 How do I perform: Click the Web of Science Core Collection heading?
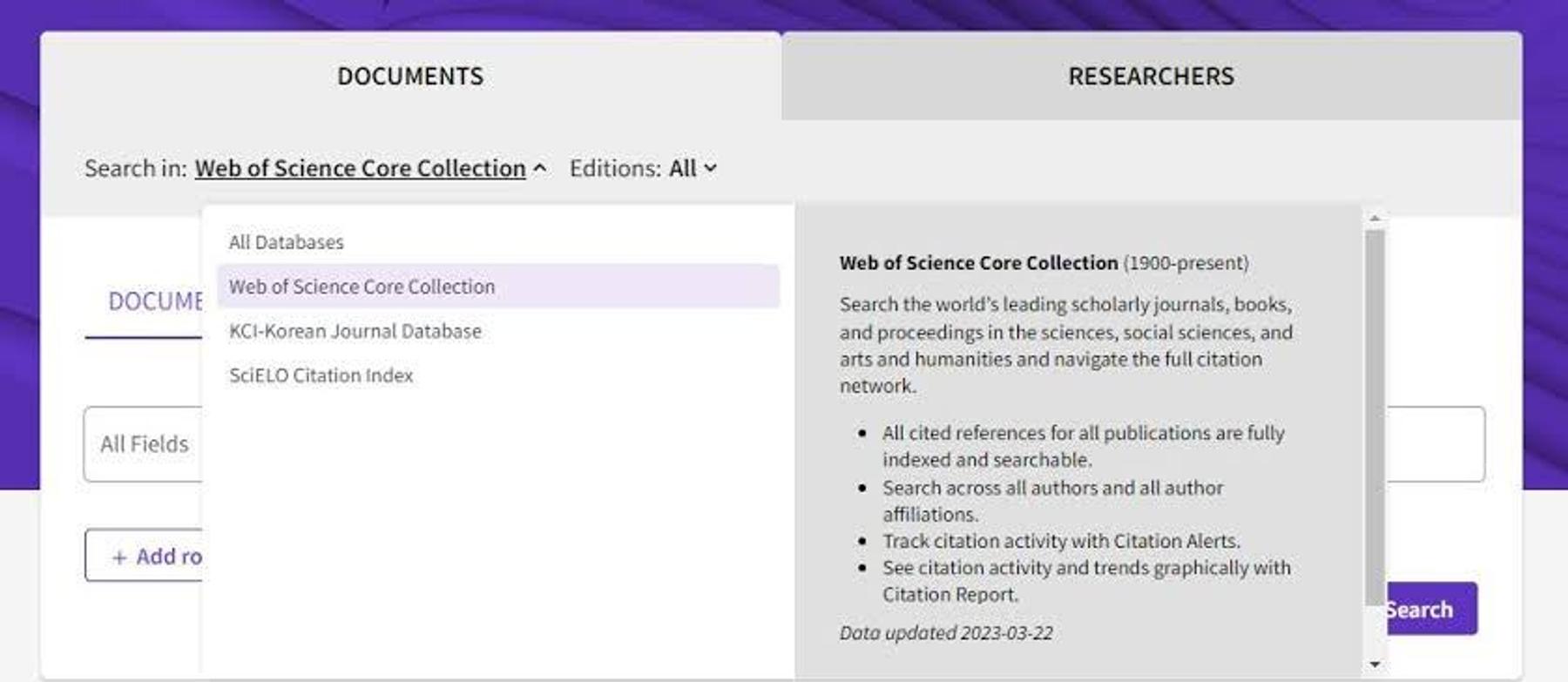click(978, 263)
